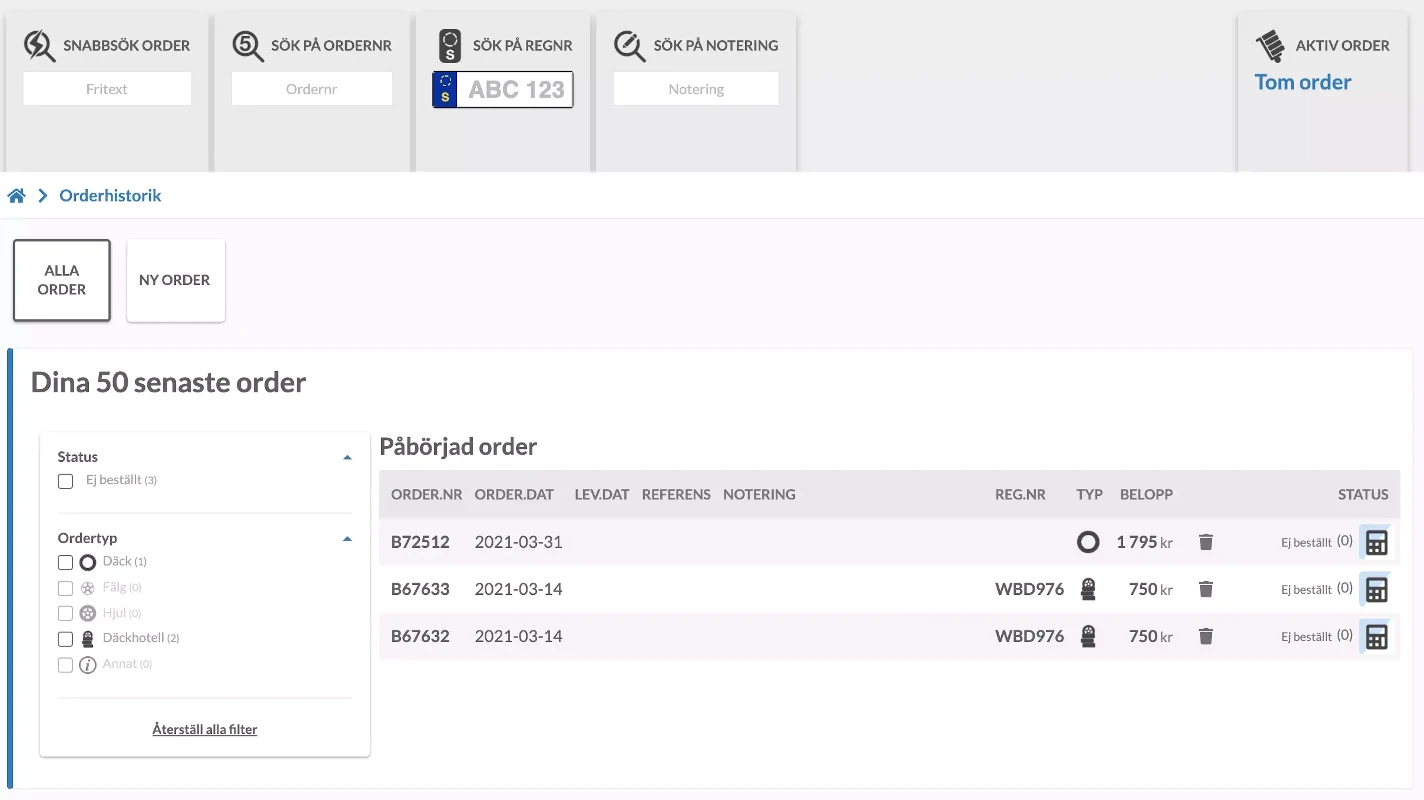The image size is (1424, 800).
Task: Check the Däck order type filter
Action: point(66,562)
